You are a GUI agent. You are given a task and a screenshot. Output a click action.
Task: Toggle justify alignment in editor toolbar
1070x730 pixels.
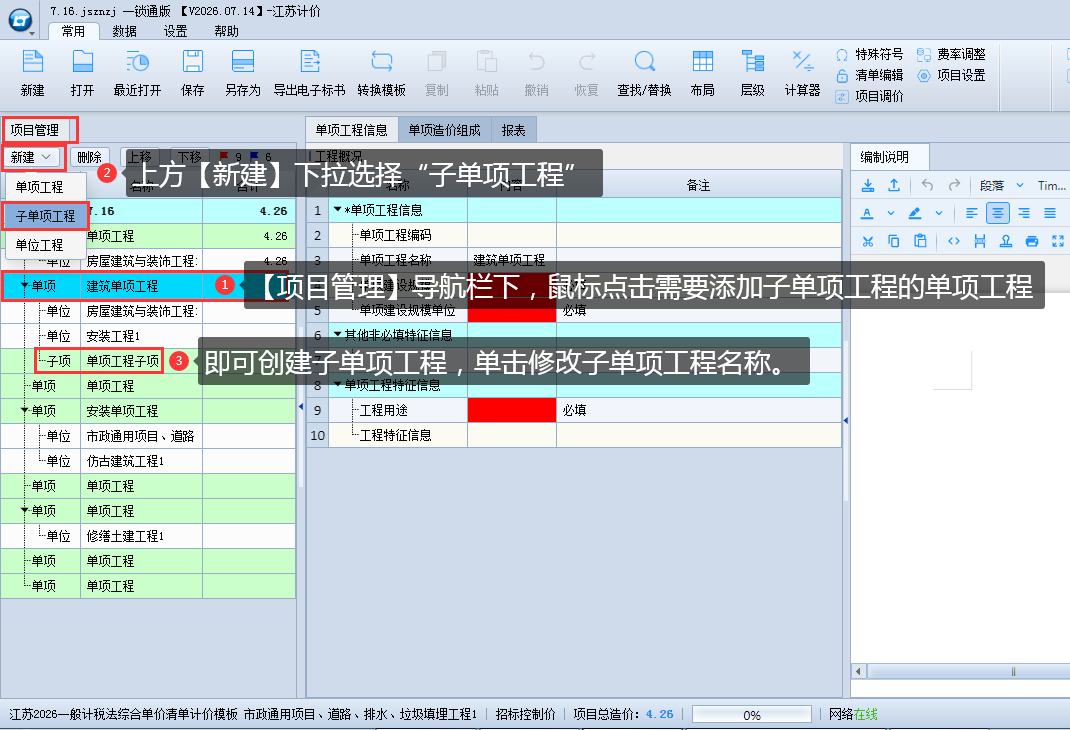click(1050, 214)
